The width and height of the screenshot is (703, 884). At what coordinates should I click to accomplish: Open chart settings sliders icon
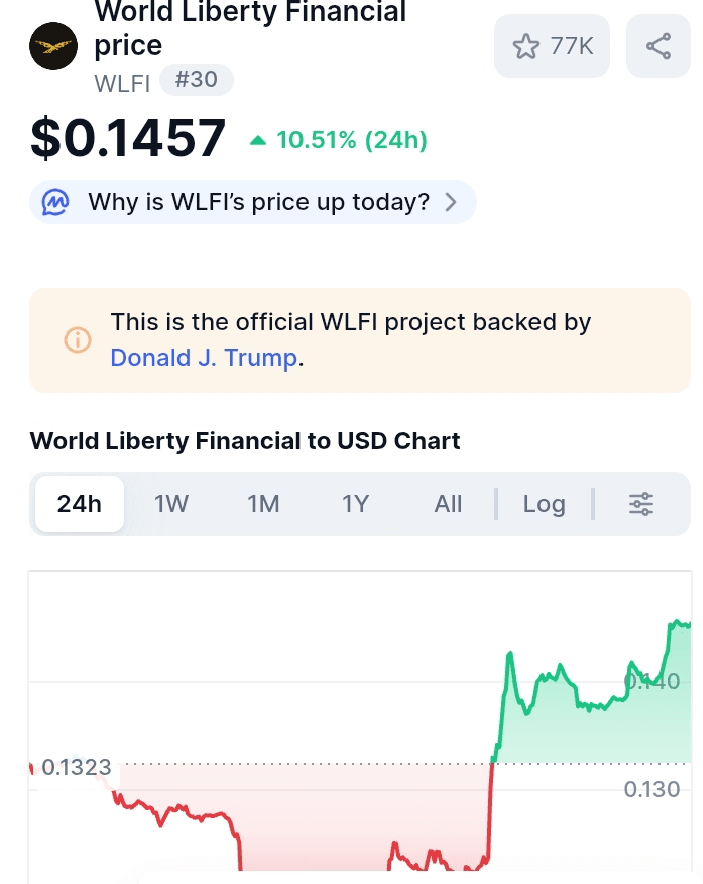(x=641, y=504)
